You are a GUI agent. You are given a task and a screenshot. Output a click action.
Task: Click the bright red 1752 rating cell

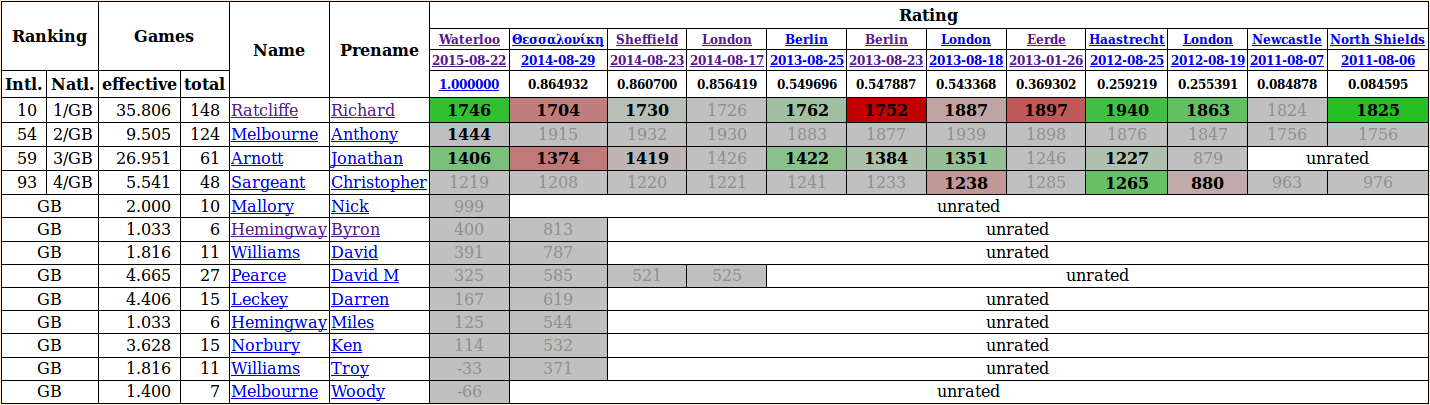click(886, 110)
